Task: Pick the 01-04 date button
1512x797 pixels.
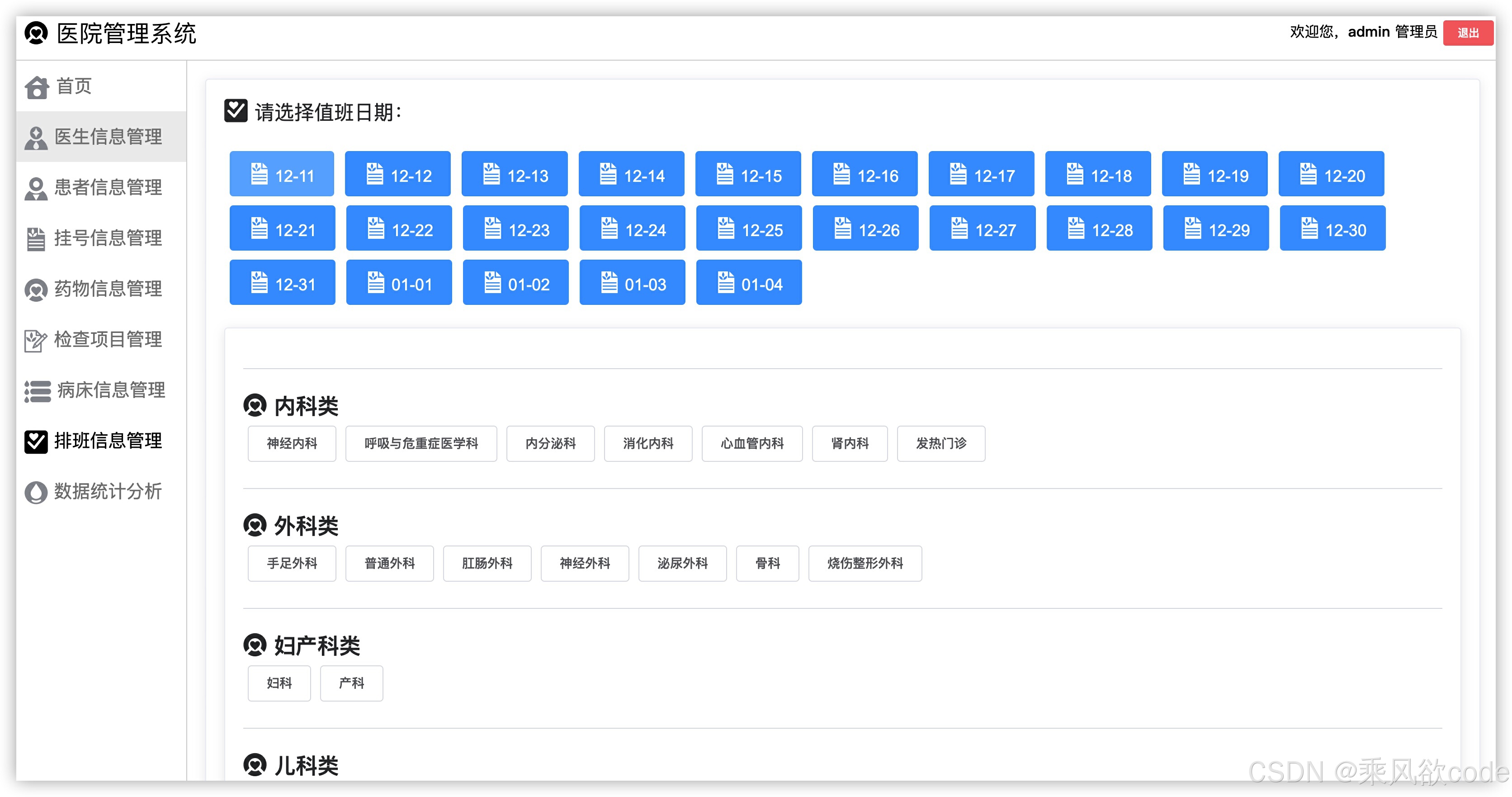Action: [x=748, y=283]
